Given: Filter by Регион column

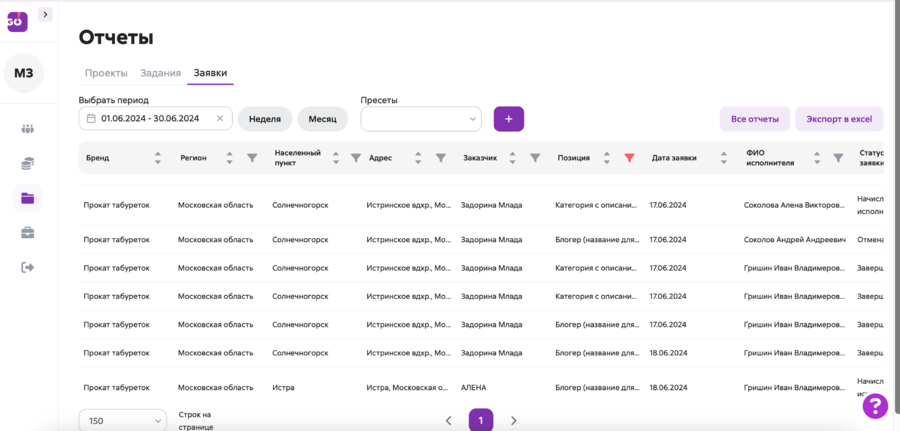Looking at the screenshot, I should click(x=252, y=158).
